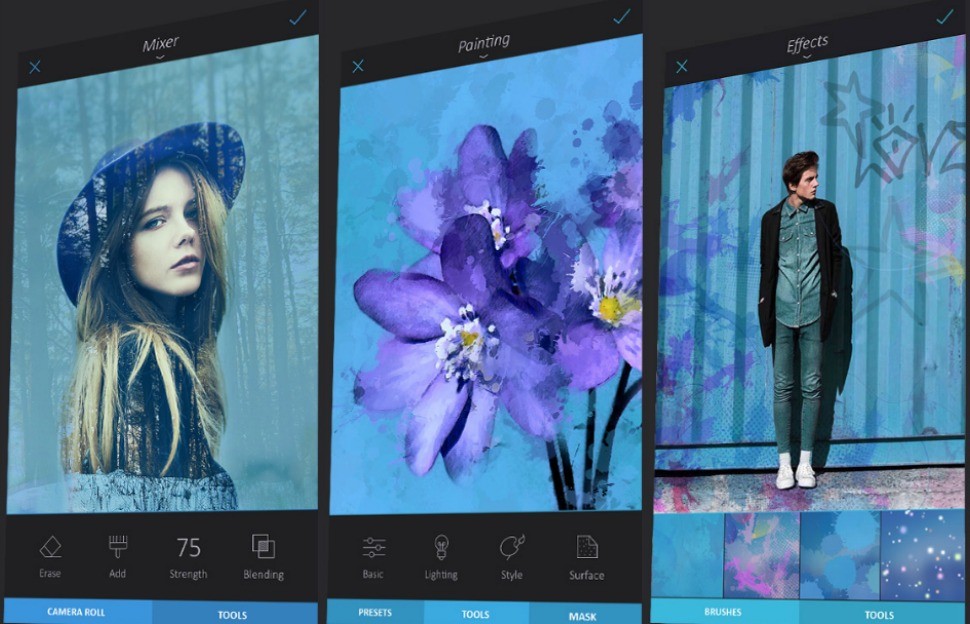Pick the sparkle bokeh brush thumbnail
970x624 pixels.
tap(922, 555)
